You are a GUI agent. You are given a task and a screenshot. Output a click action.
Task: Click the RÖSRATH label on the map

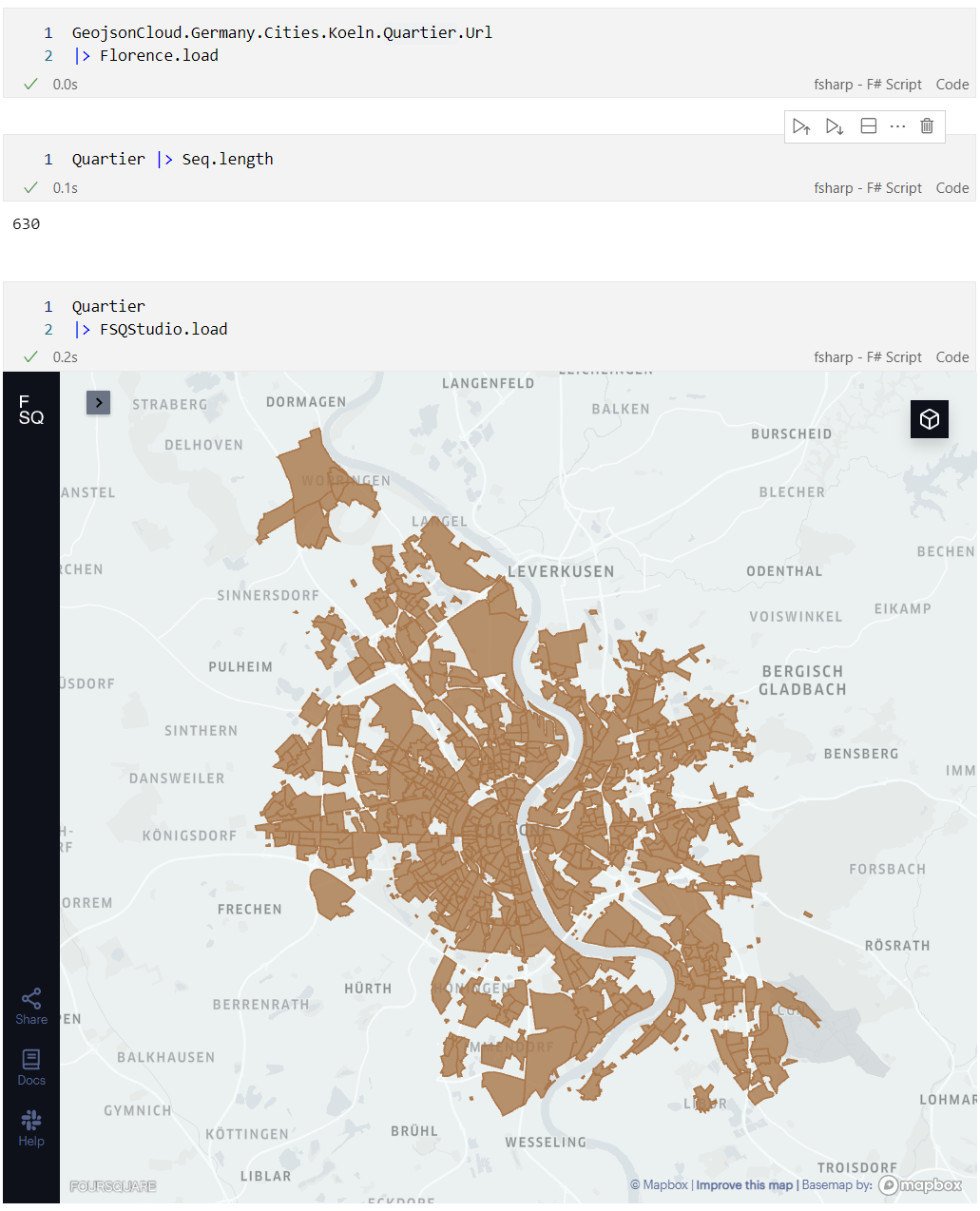897,946
